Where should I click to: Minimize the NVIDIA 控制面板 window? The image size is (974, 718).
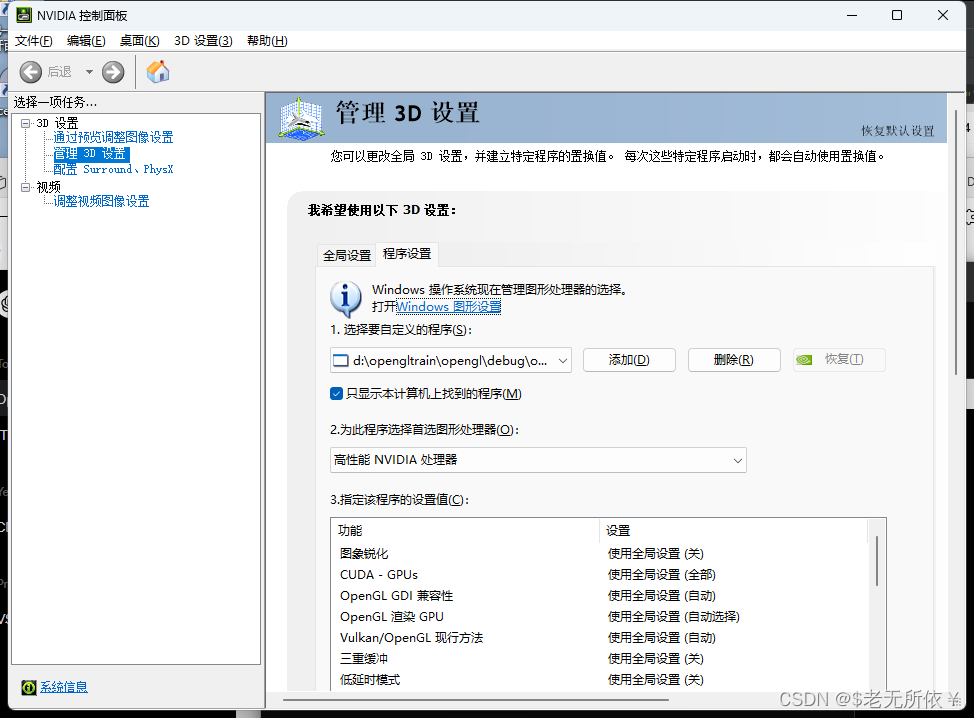(x=852, y=15)
